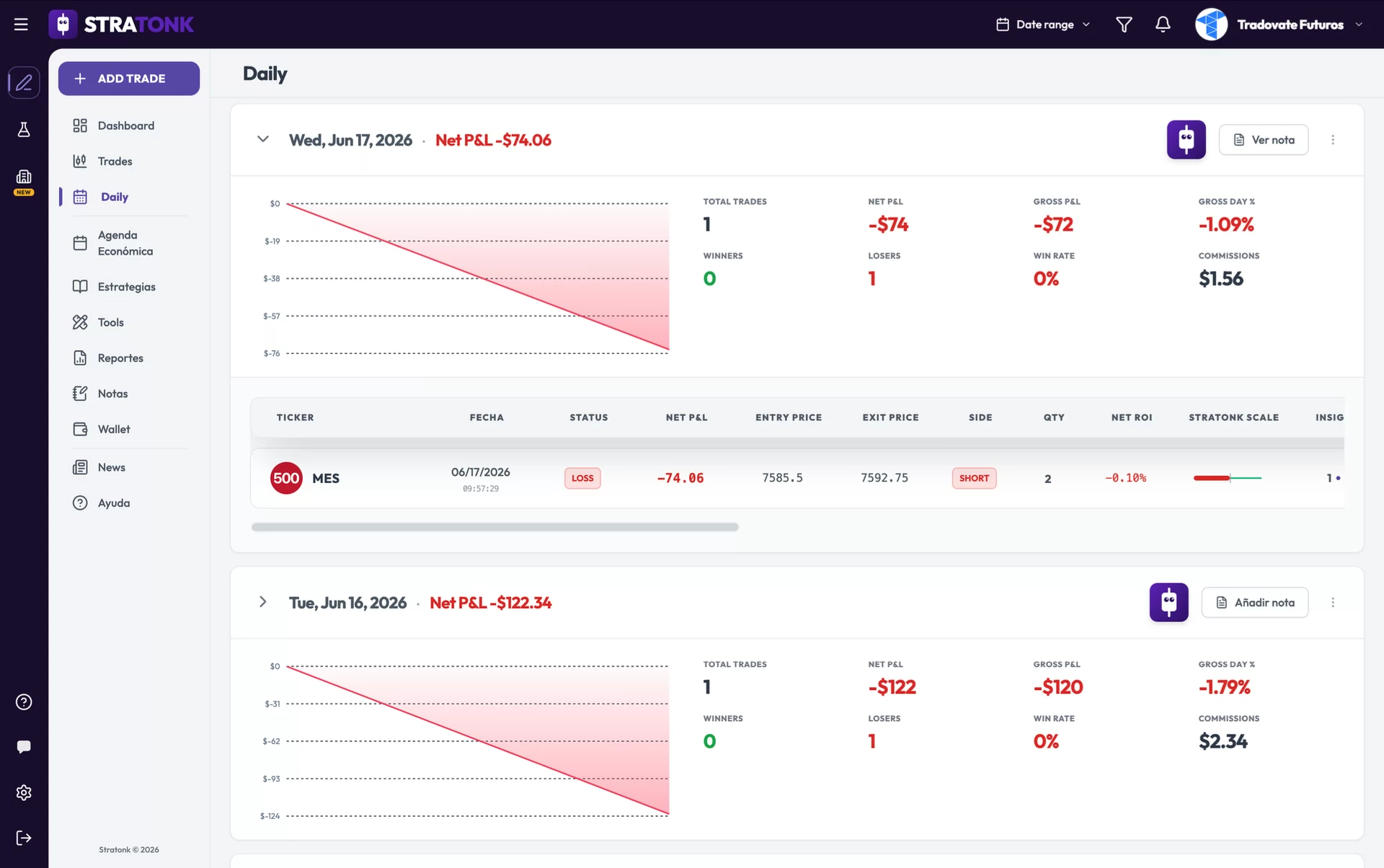Screen dimensions: 1384x868
Task: Open the help question mark icon in rail
Action: tap(24, 702)
